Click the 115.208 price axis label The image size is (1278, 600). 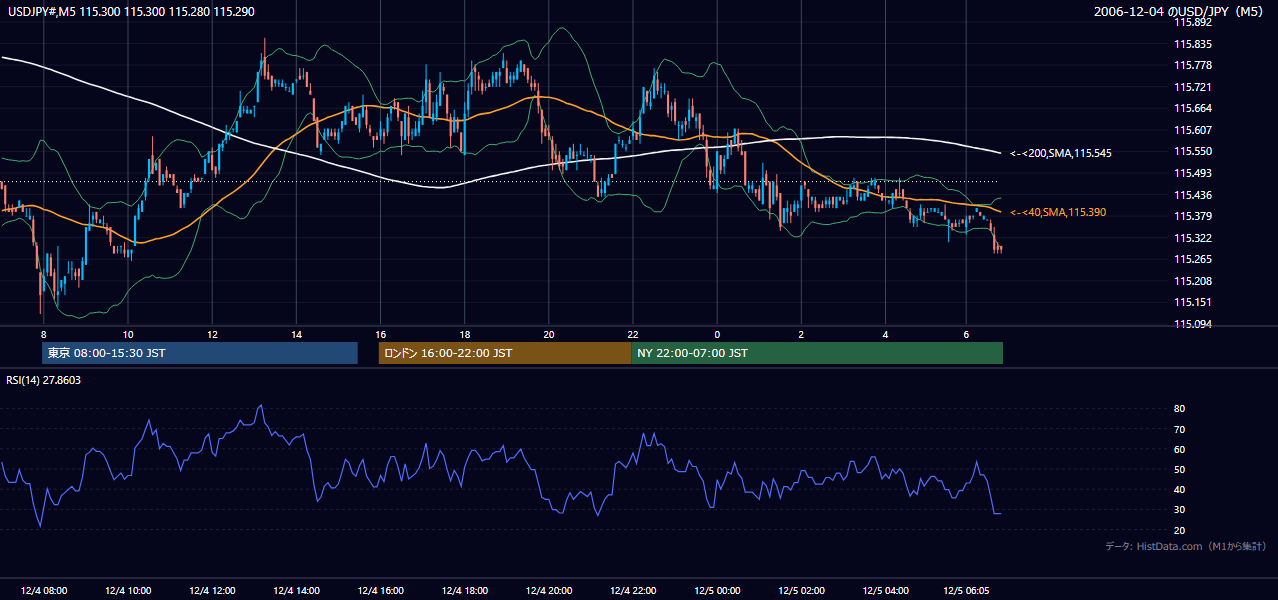point(1192,281)
